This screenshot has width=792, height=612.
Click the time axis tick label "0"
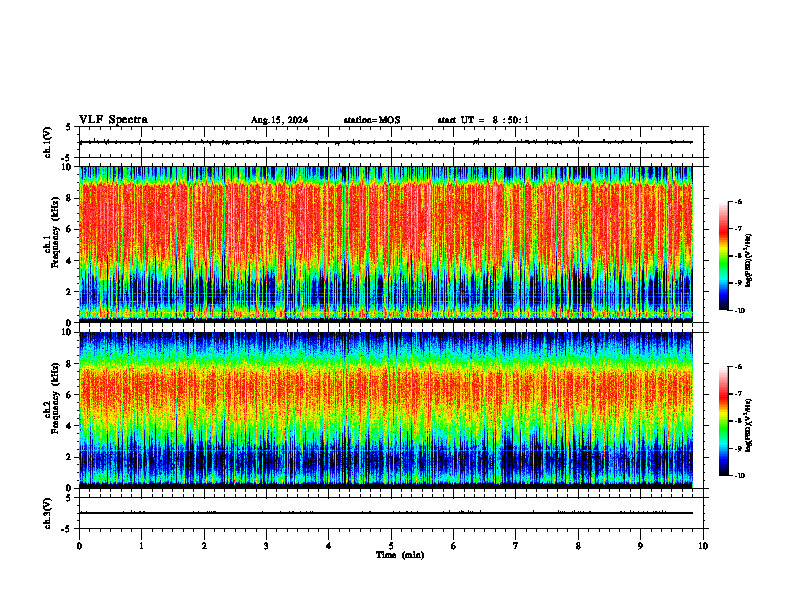[x=79, y=546]
